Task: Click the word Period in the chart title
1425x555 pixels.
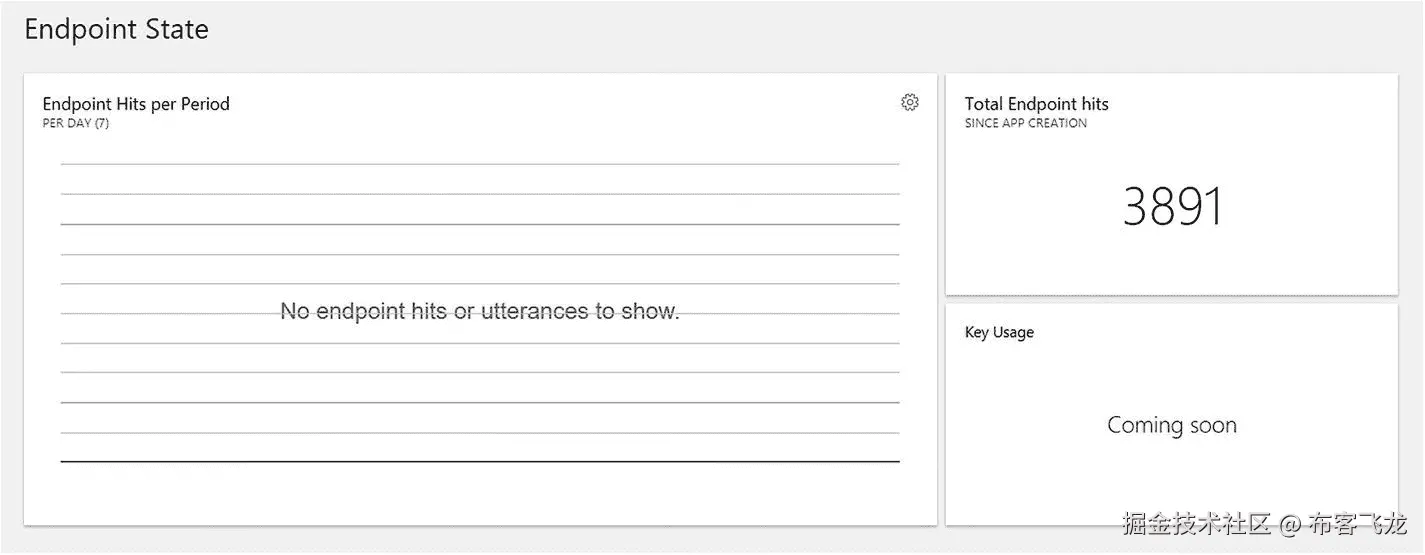Action: (205, 104)
